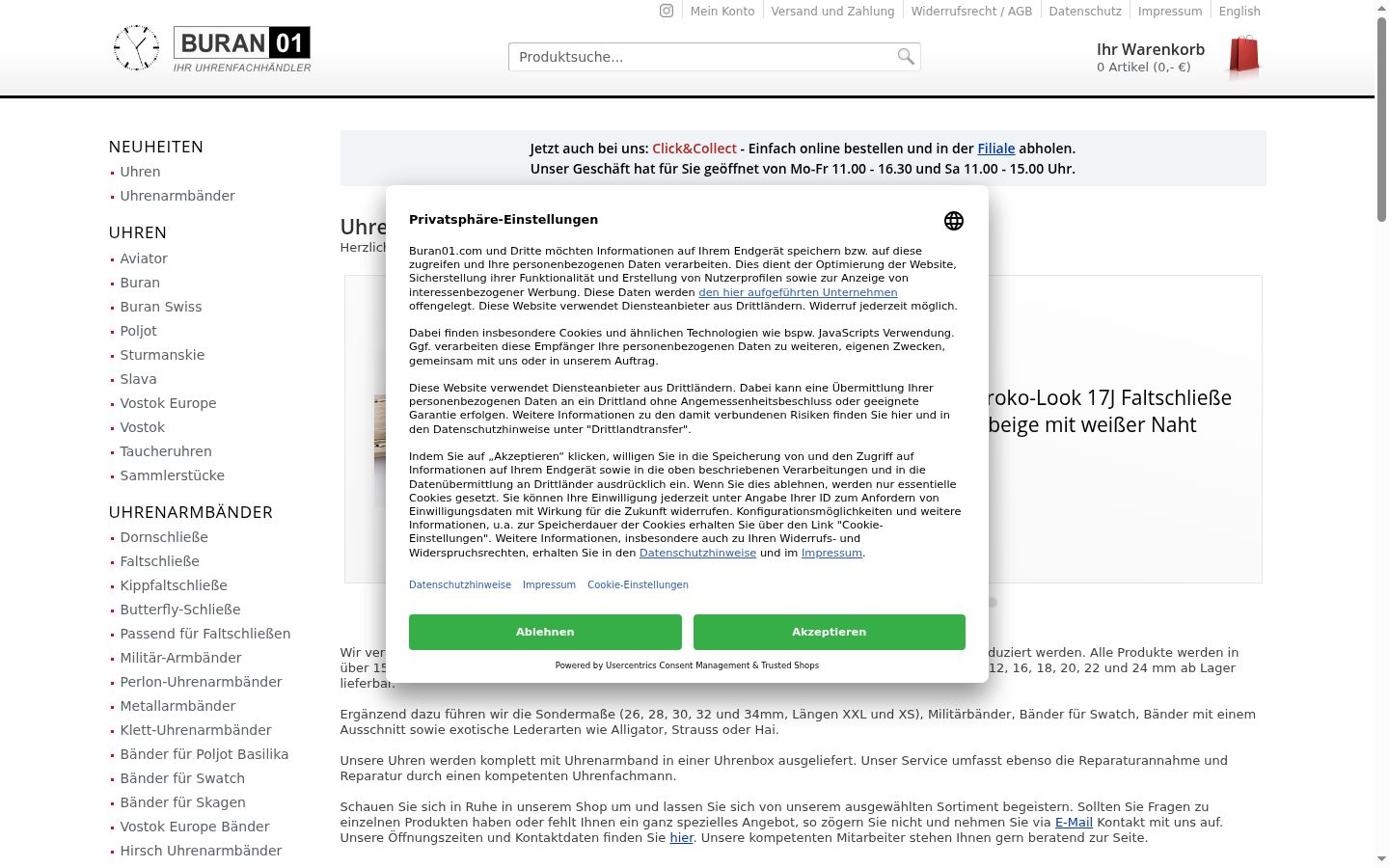
Task: Select Vostok Europe category
Action: (168, 403)
